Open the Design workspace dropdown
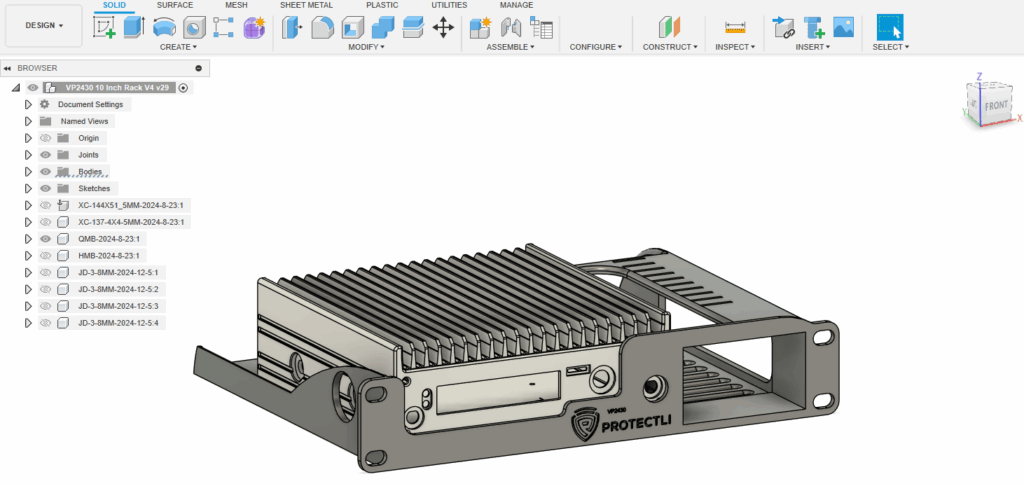 [43, 25]
